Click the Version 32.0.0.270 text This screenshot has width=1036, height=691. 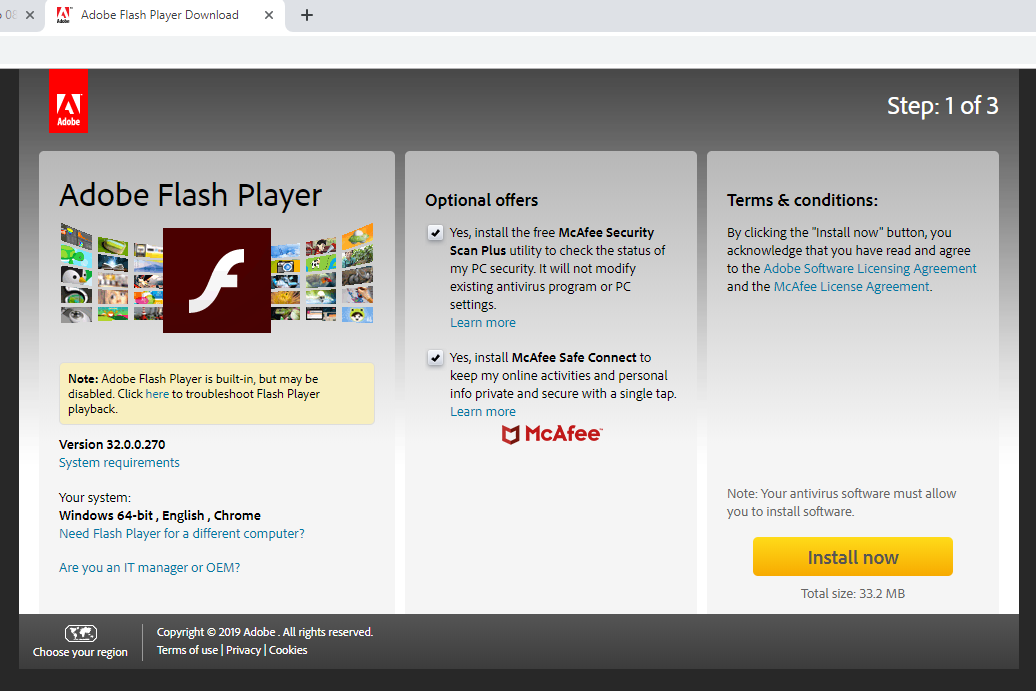[x=112, y=445]
